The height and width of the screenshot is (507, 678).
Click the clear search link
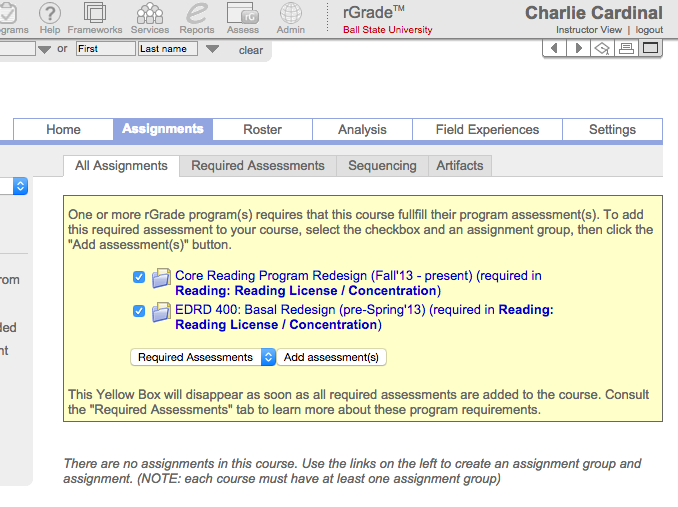(251, 50)
